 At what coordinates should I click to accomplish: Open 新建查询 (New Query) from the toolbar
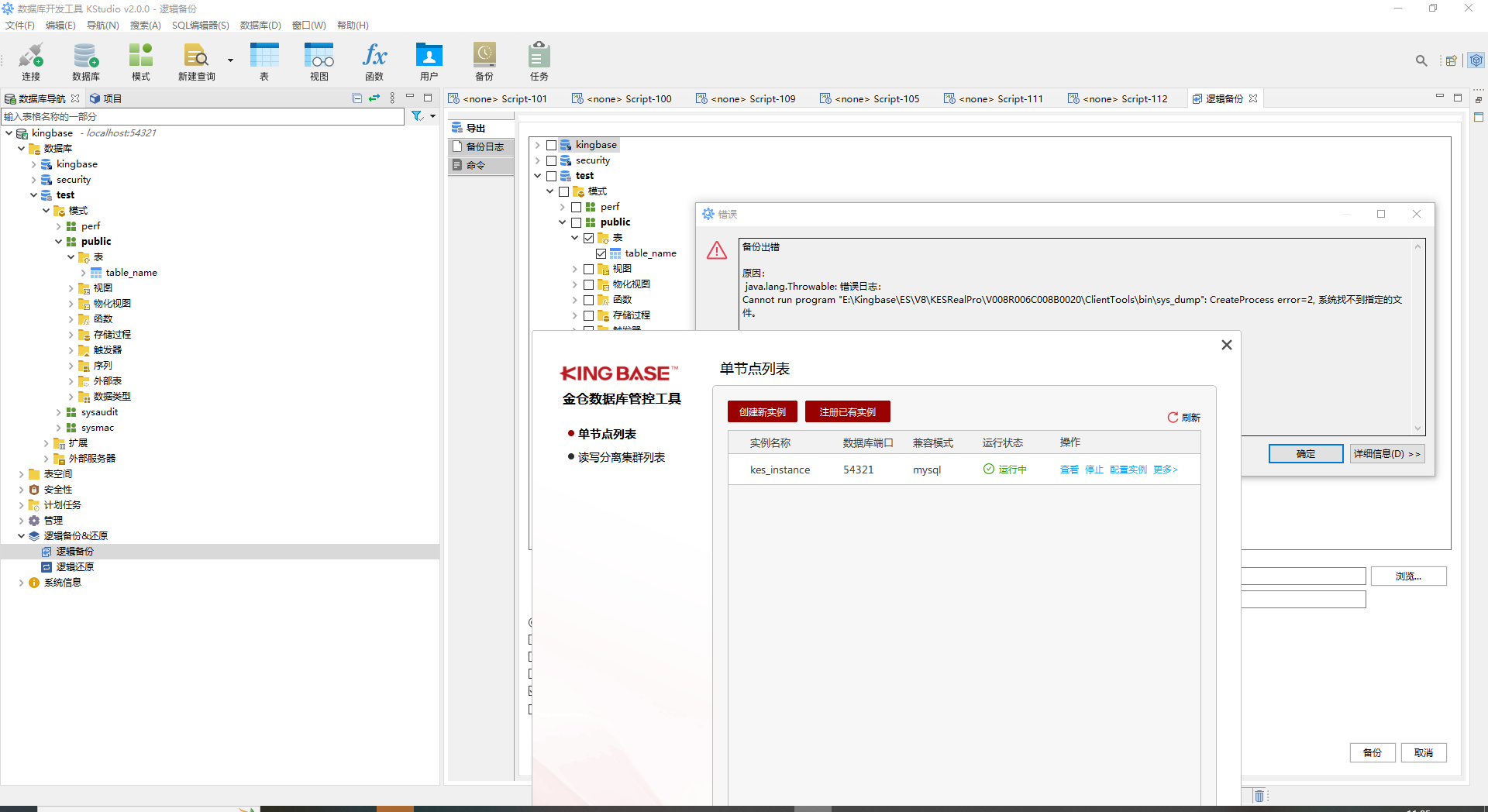(196, 61)
